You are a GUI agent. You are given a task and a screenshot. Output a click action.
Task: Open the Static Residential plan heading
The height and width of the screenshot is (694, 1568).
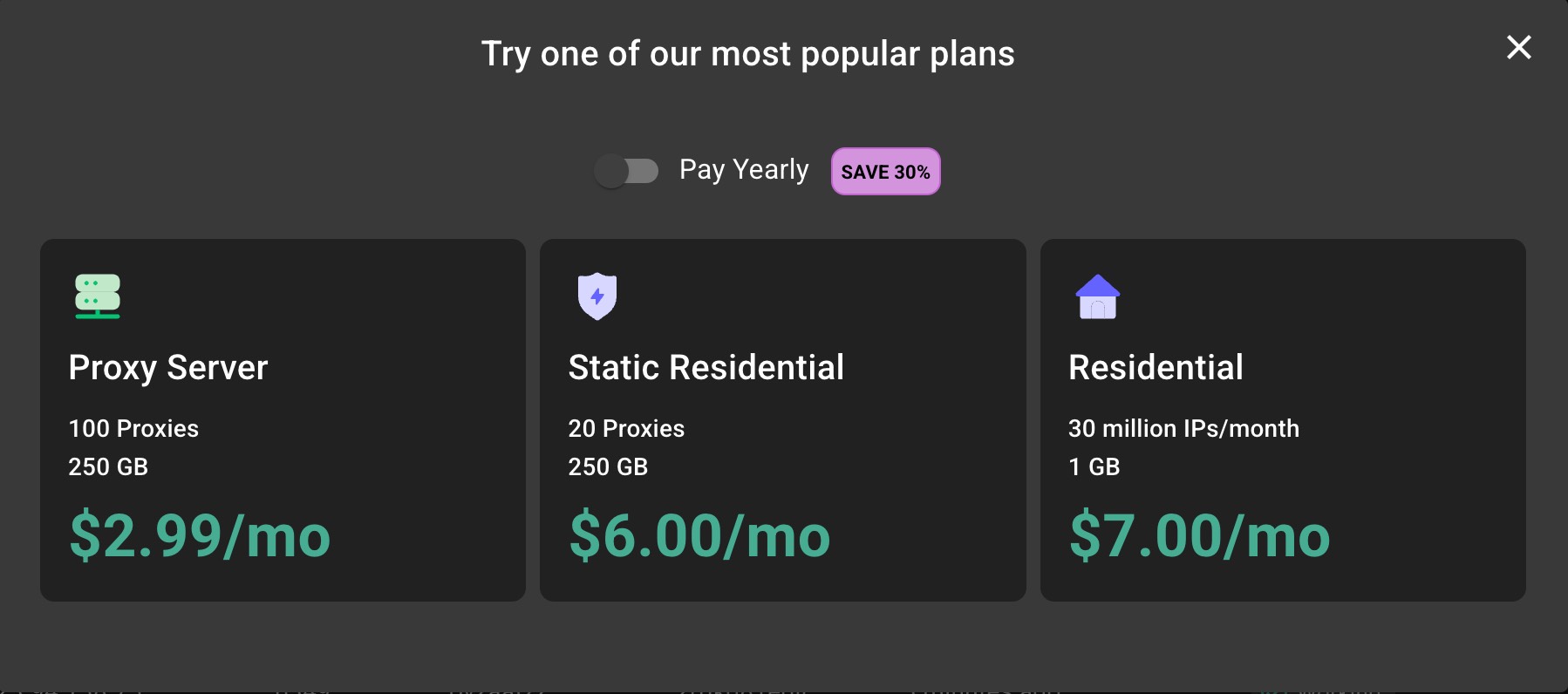706,368
